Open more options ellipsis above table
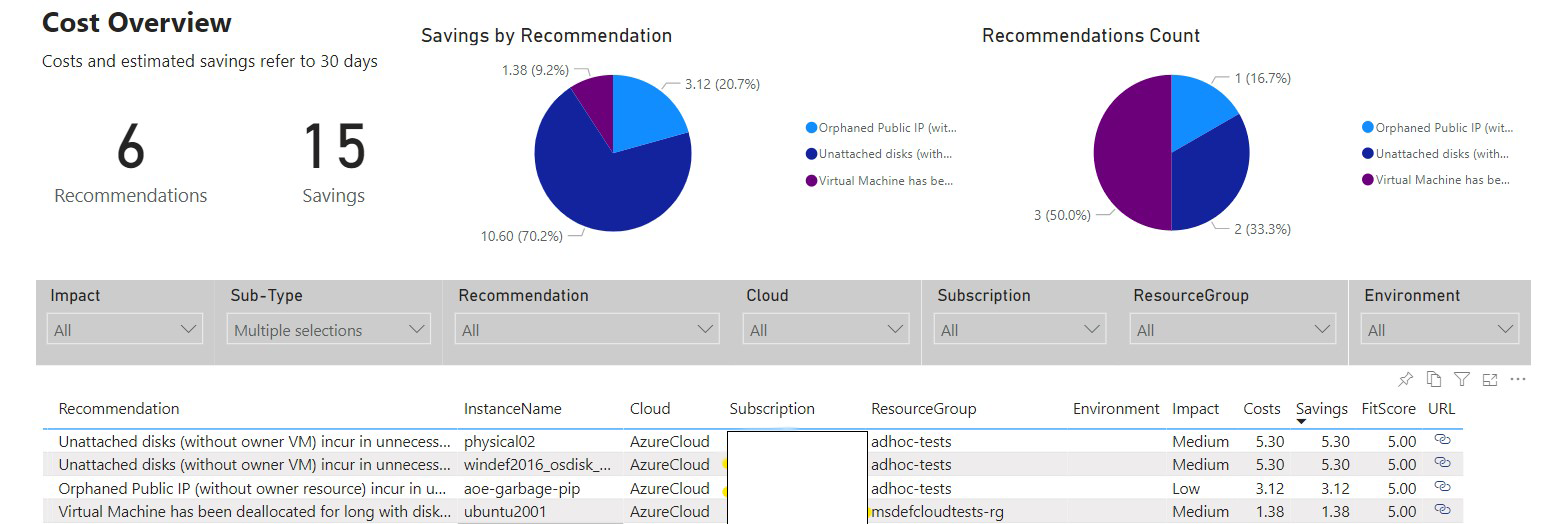 click(x=1518, y=379)
